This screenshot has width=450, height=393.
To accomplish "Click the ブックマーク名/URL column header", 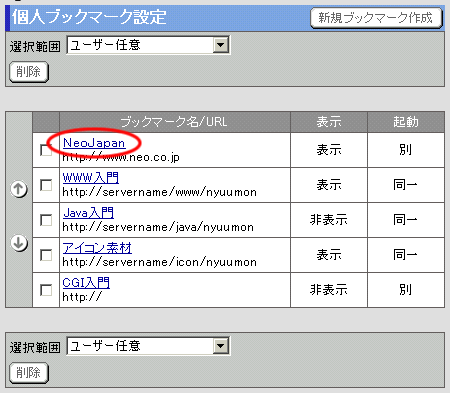I will click(x=174, y=122).
